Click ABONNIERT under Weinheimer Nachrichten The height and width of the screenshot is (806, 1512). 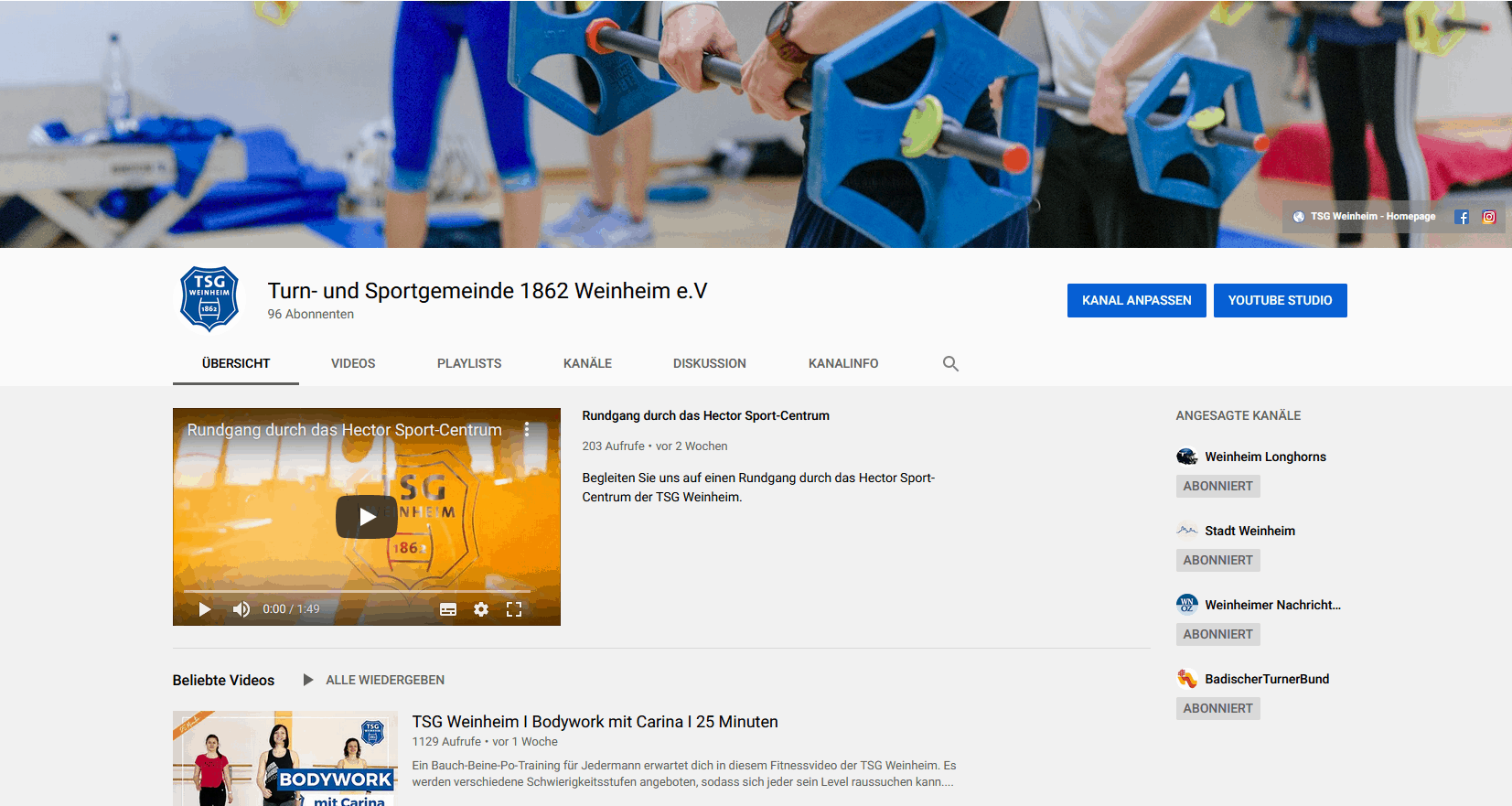[1218, 634]
